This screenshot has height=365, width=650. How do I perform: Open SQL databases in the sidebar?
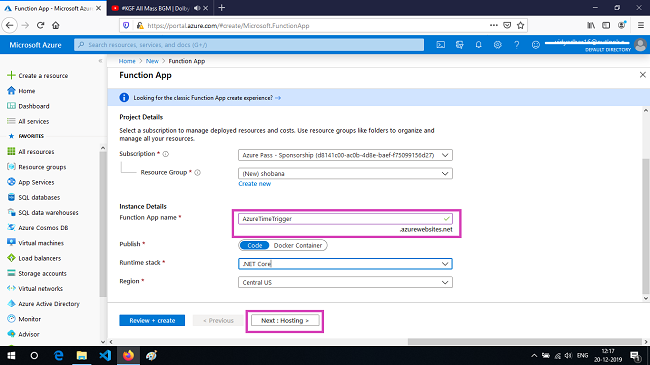click(39, 197)
